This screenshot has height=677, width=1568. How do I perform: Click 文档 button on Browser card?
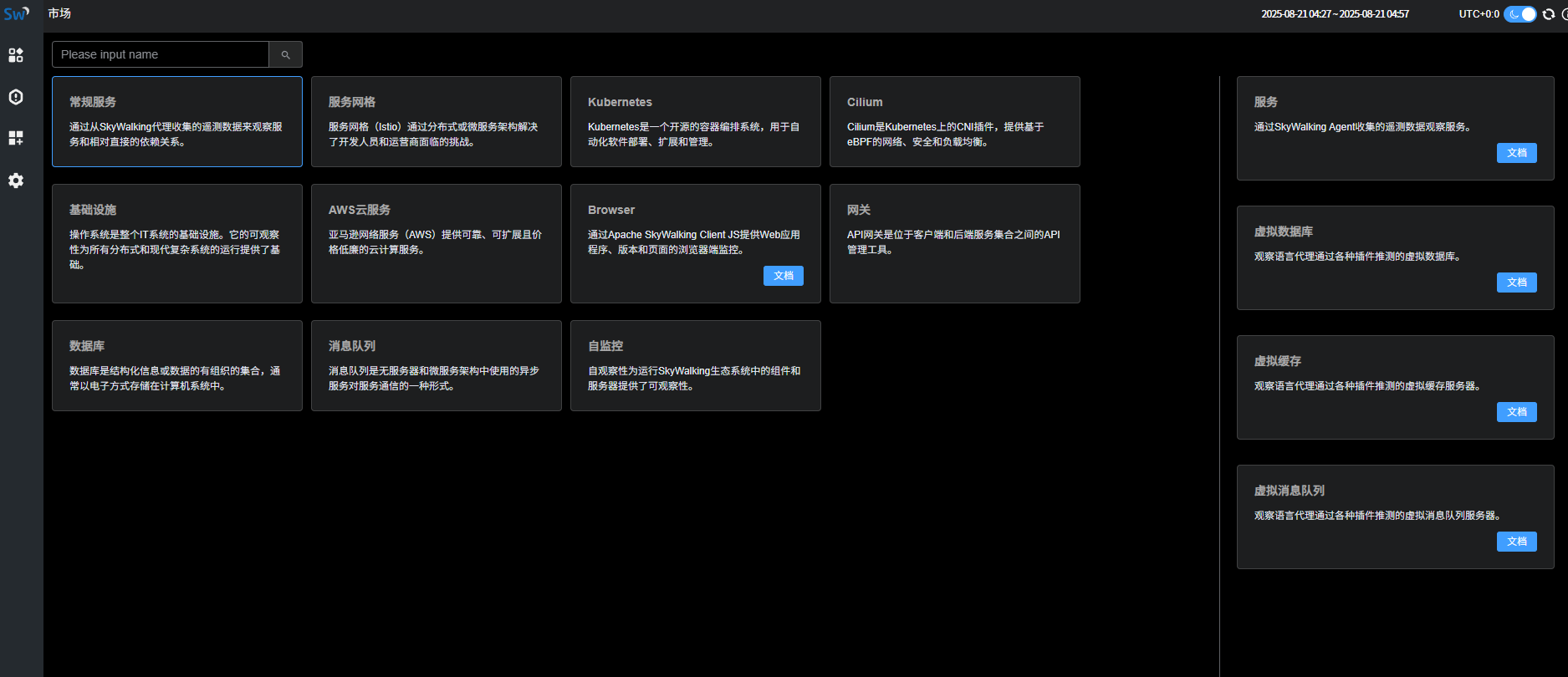(x=784, y=276)
